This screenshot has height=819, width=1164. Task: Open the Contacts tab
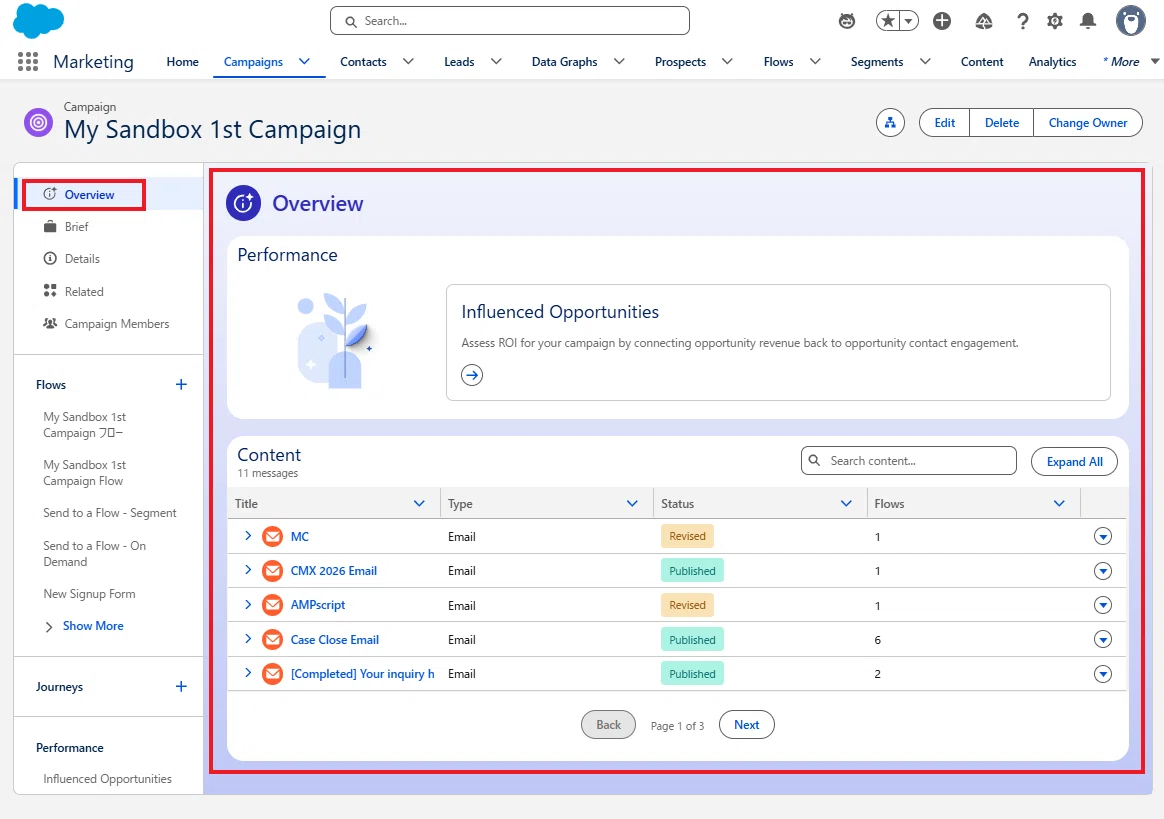363,62
